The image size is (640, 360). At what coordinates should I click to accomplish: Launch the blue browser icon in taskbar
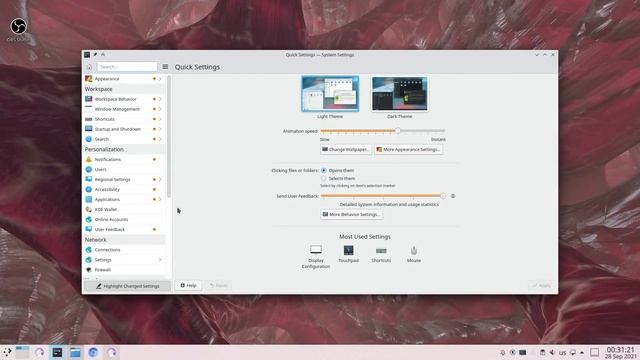pos(93,352)
